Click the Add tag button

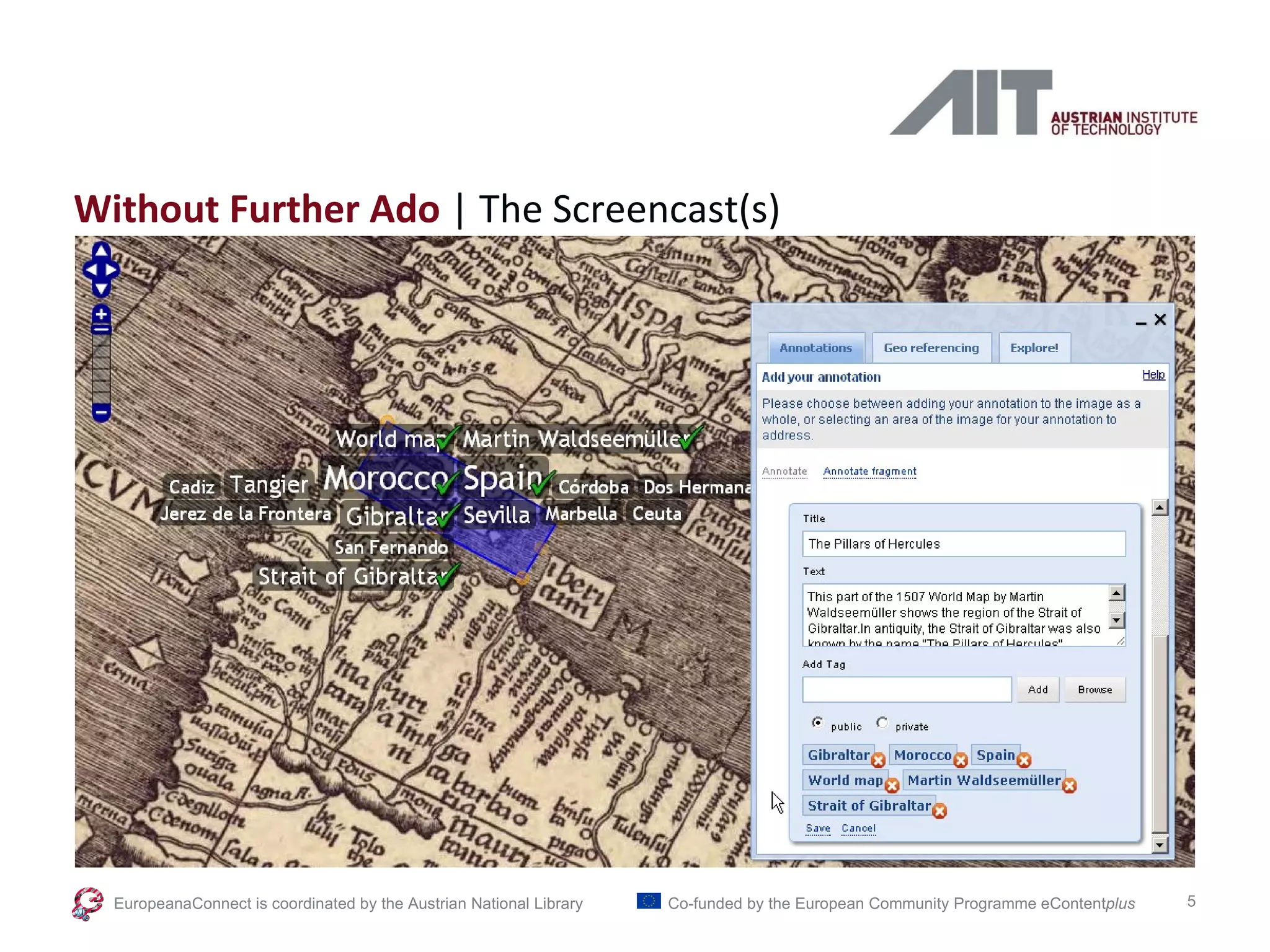click(x=1037, y=689)
